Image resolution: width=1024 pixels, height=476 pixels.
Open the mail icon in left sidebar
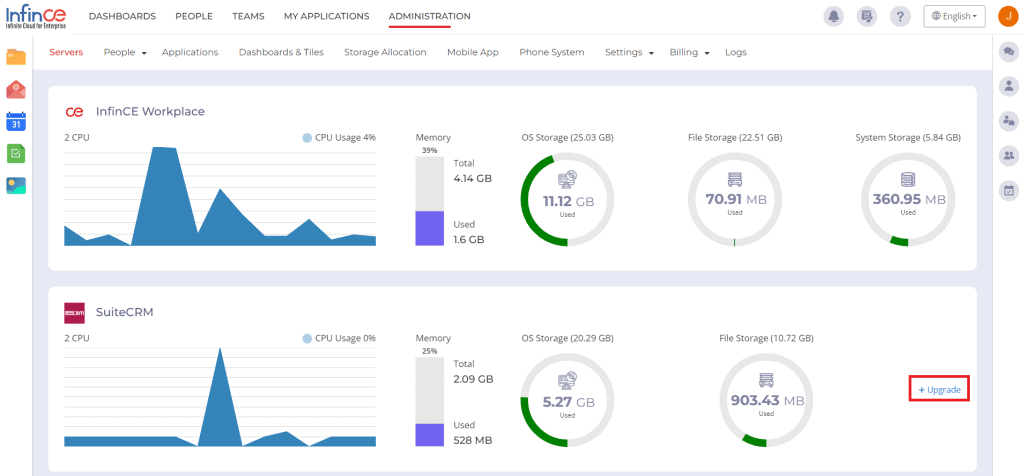16,89
